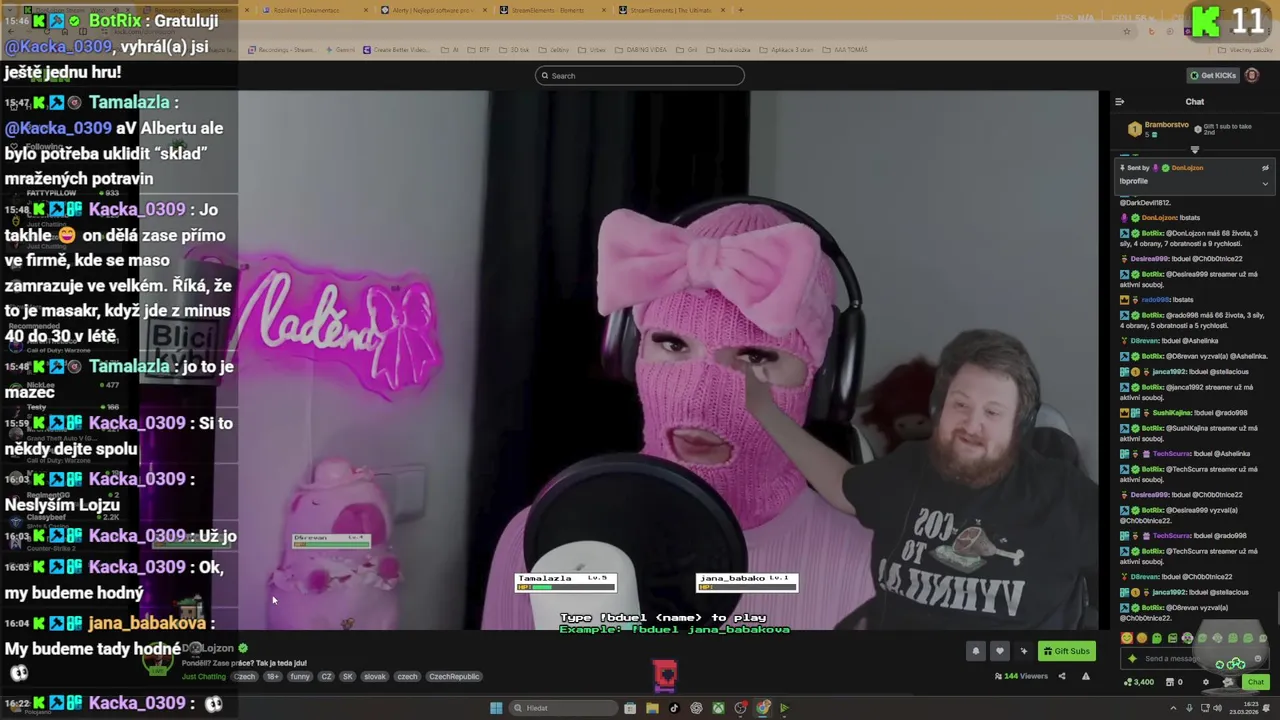The image size is (1280, 720).
Task: Click the Get KICKs button
Action: 1212,75
